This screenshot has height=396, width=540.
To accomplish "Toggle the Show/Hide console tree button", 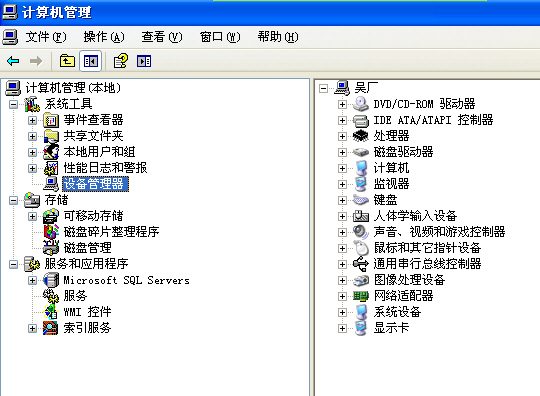I will (x=91, y=61).
